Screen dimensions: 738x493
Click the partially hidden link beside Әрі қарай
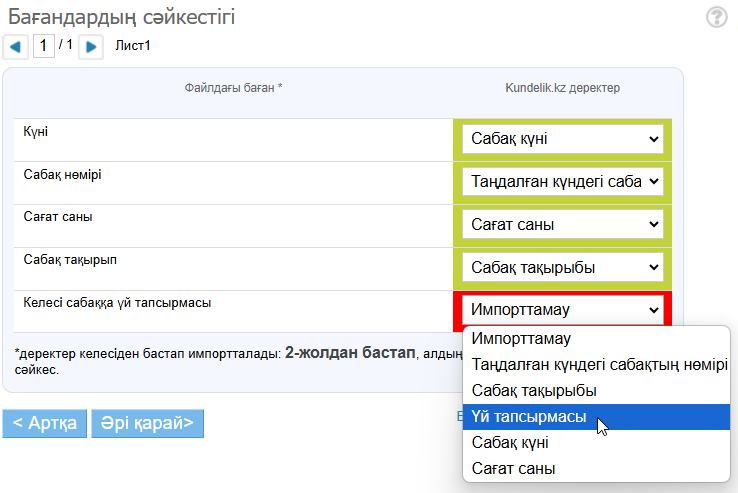tap(459, 415)
